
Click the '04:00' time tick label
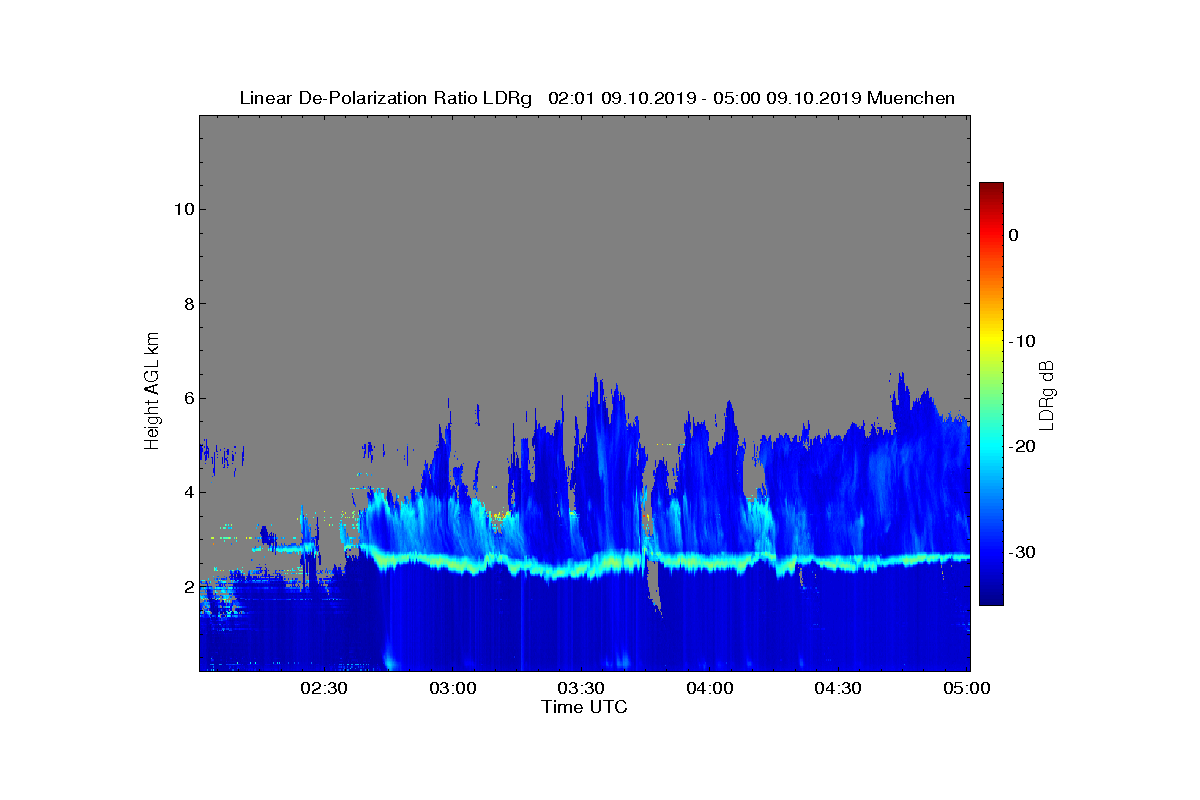point(710,688)
